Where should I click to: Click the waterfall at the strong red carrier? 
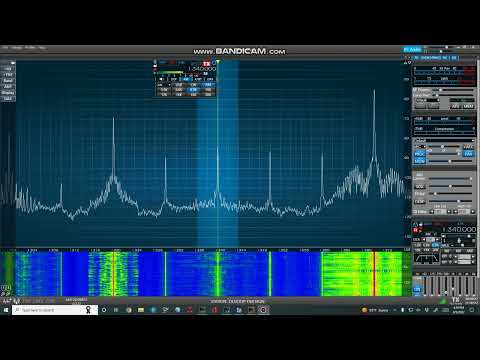click(374, 273)
